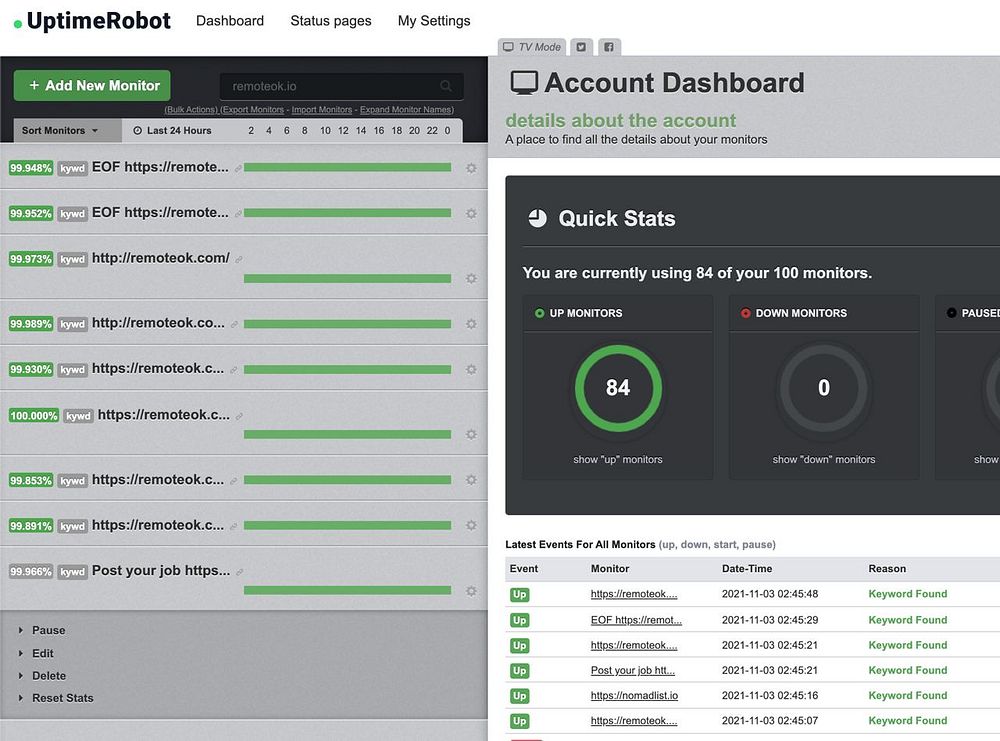Image resolution: width=1000 pixels, height=741 pixels.
Task: Click uptime bar of 99.853% monitor
Action: point(348,480)
